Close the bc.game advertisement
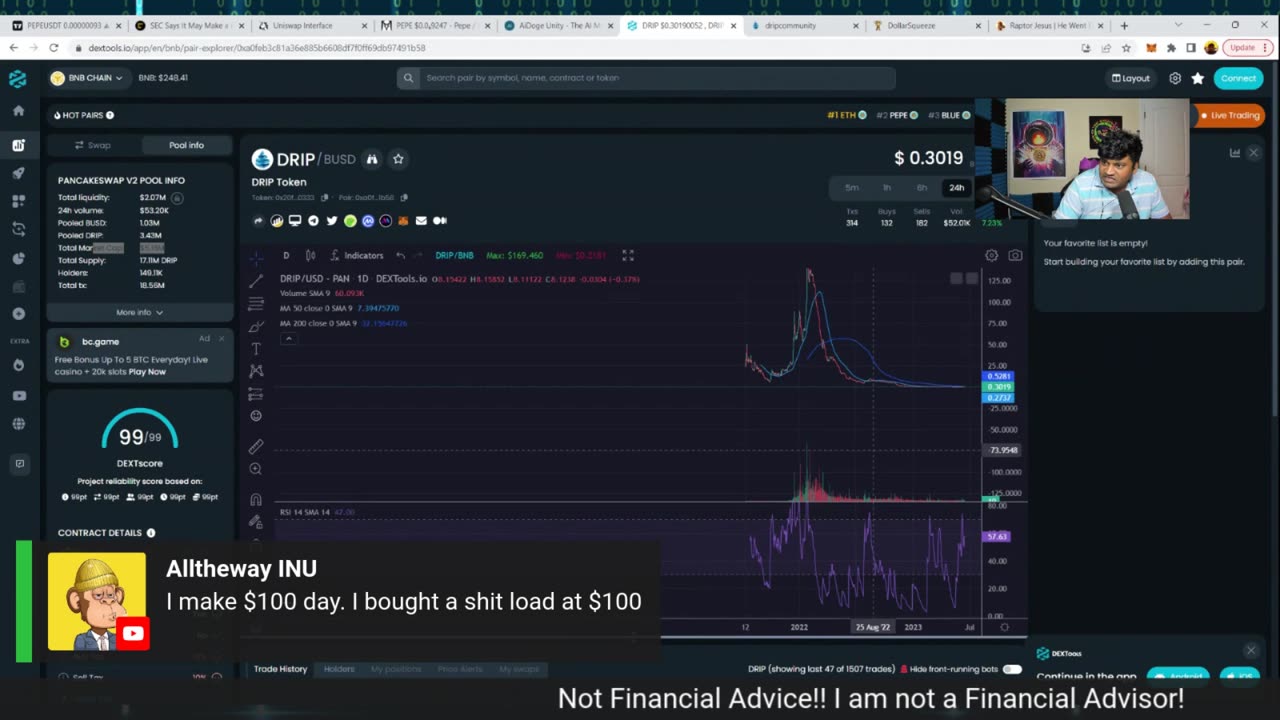The width and height of the screenshot is (1280, 720). click(x=221, y=339)
